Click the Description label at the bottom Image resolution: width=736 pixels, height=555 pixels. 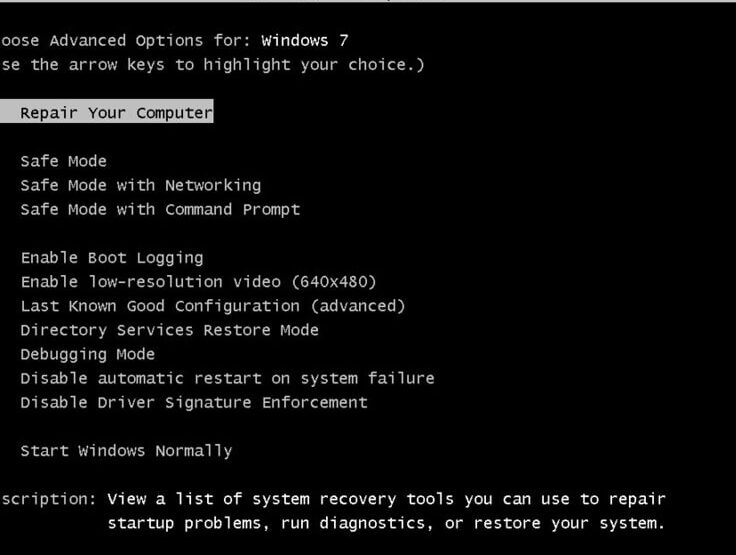(x=48, y=499)
